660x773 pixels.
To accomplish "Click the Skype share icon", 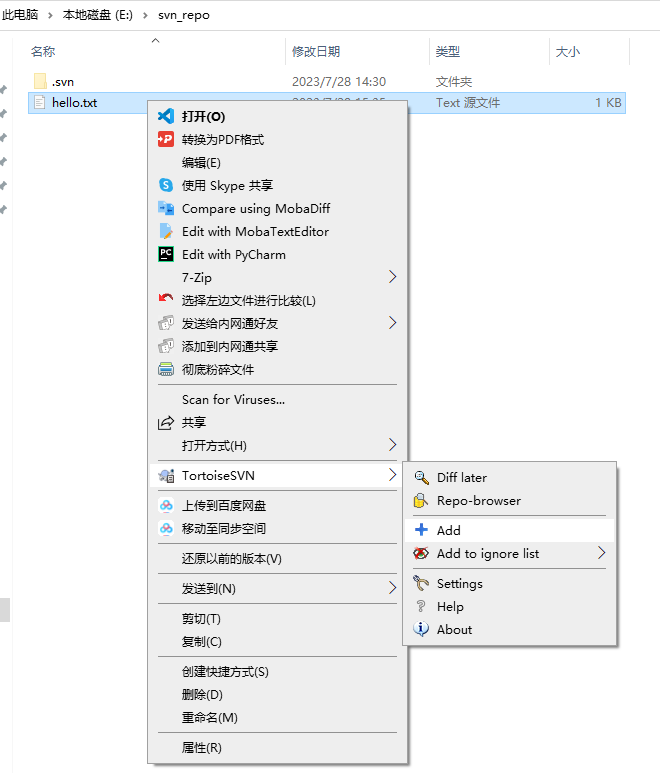I will click(166, 185).
